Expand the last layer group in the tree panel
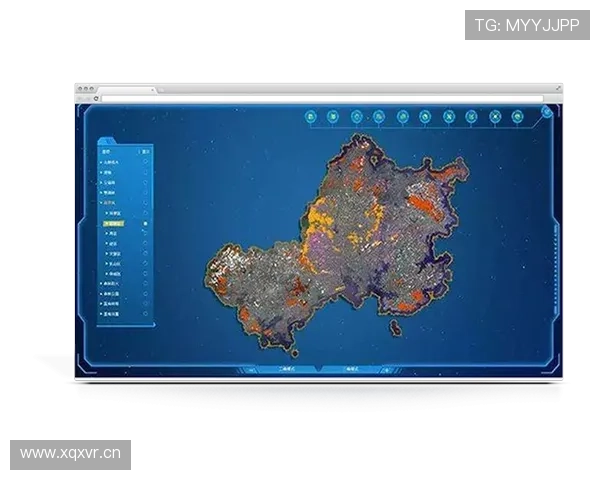The image size is (600, 480). pos(101,314)
